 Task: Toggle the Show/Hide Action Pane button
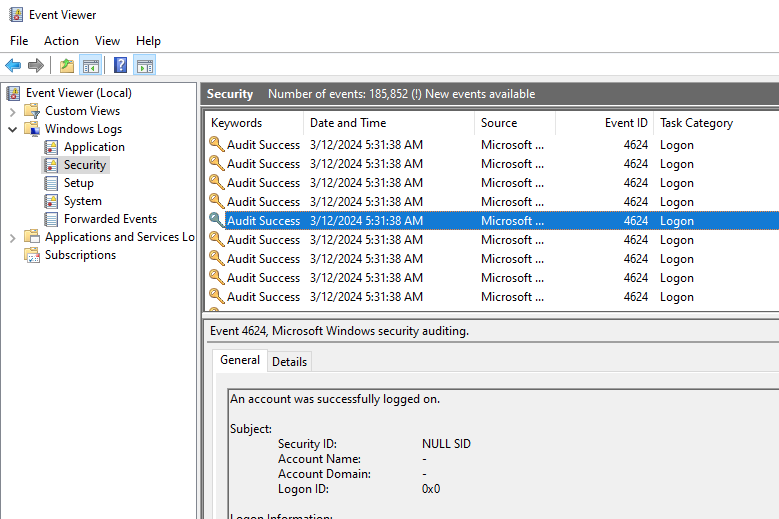145,66
